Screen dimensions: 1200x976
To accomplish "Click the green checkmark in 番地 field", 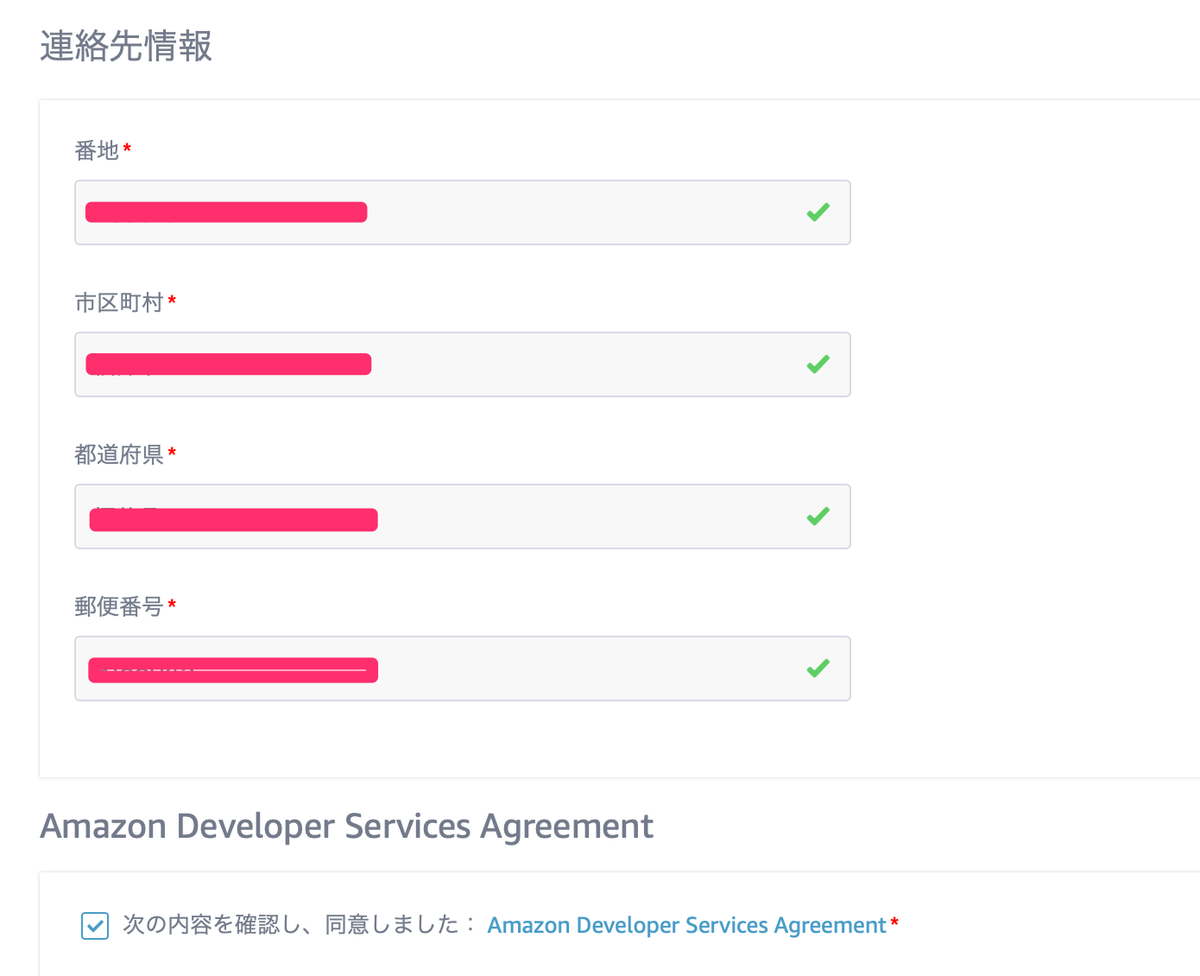I will point(818,212).
